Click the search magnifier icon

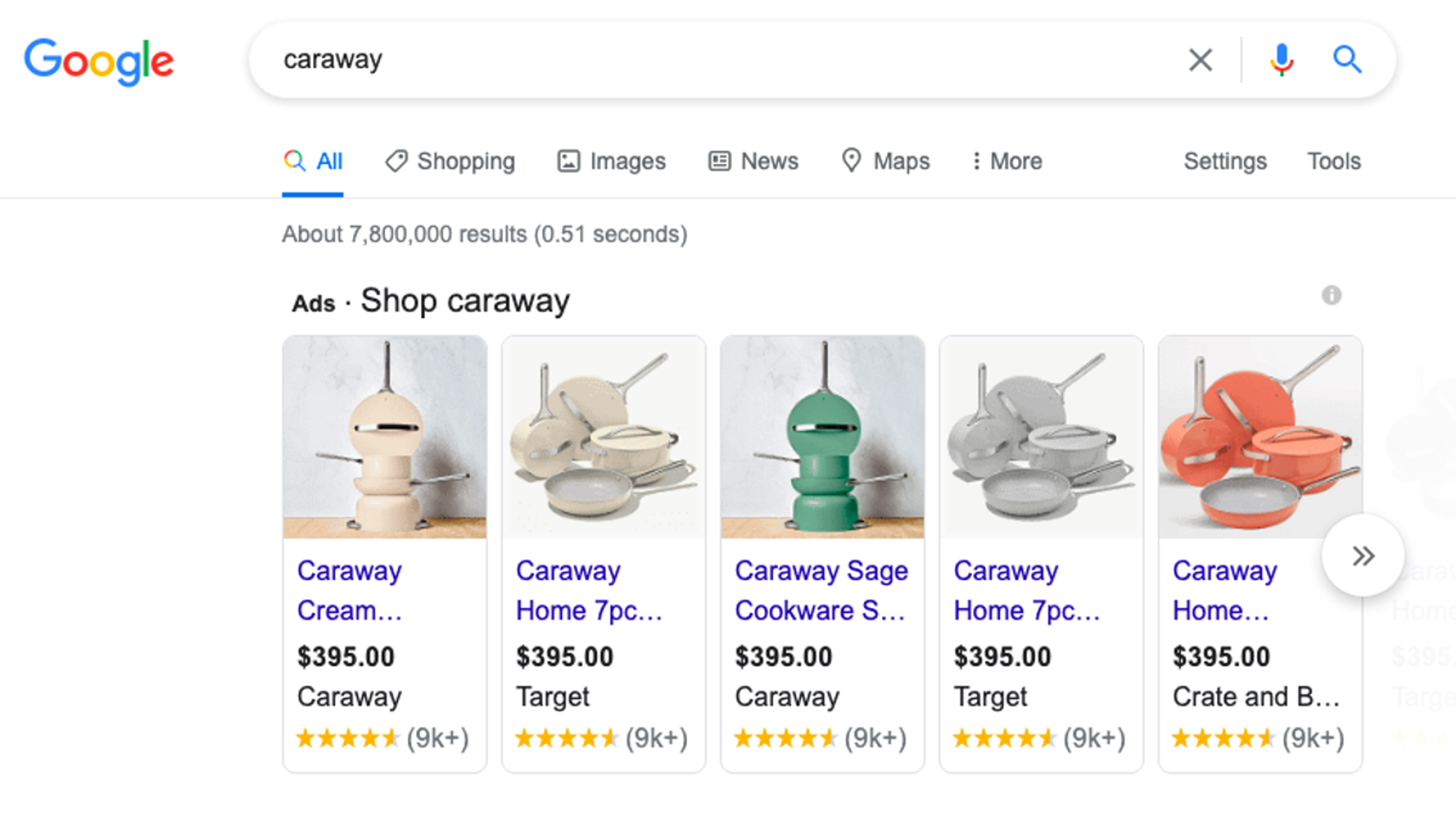(x=1347, y=60)
